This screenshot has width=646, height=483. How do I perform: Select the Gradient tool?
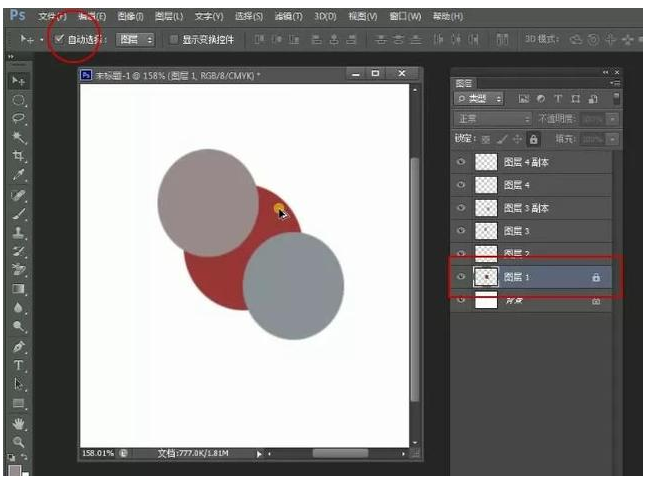pos(19,289)
